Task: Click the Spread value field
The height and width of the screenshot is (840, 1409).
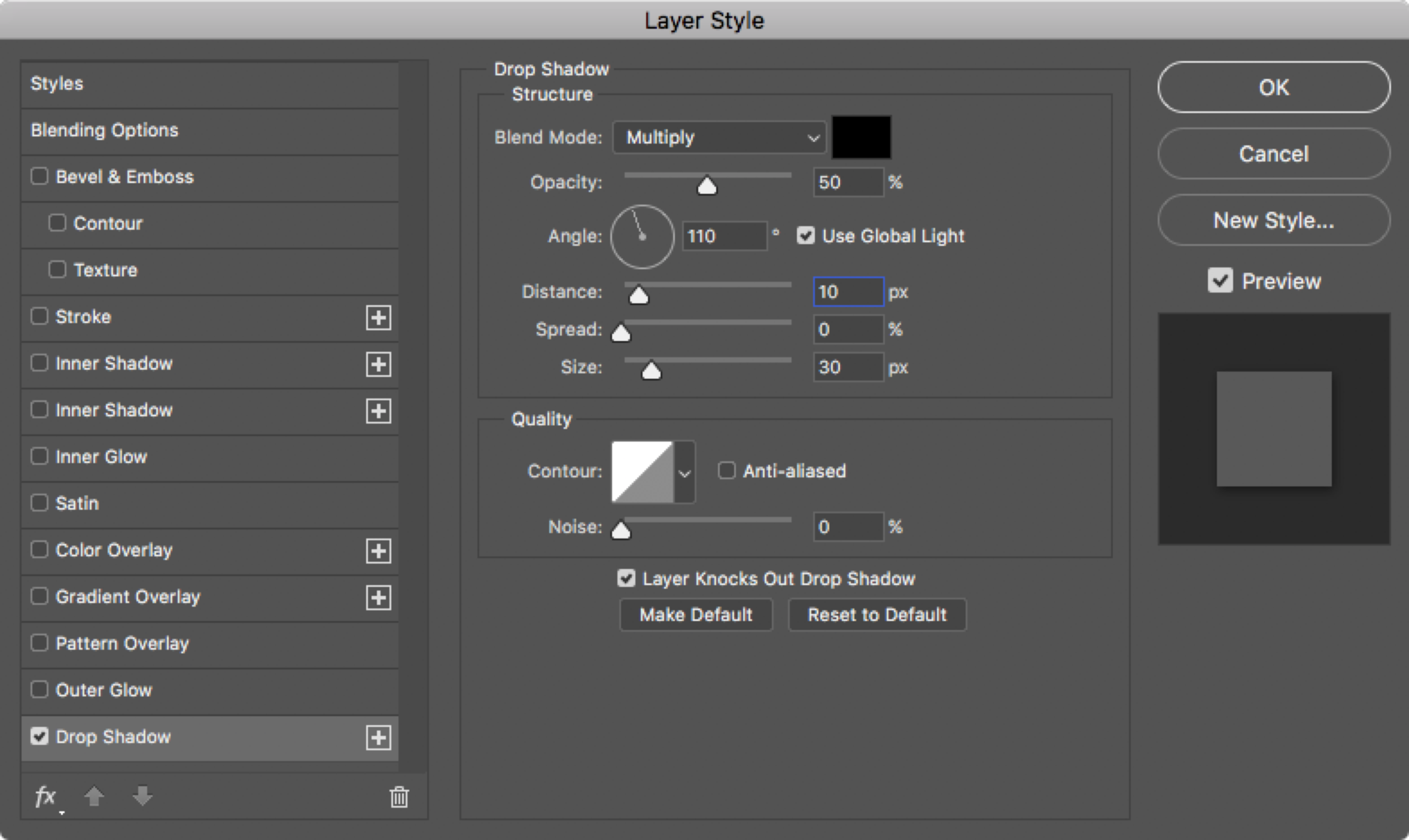Action: click(848, 330)
